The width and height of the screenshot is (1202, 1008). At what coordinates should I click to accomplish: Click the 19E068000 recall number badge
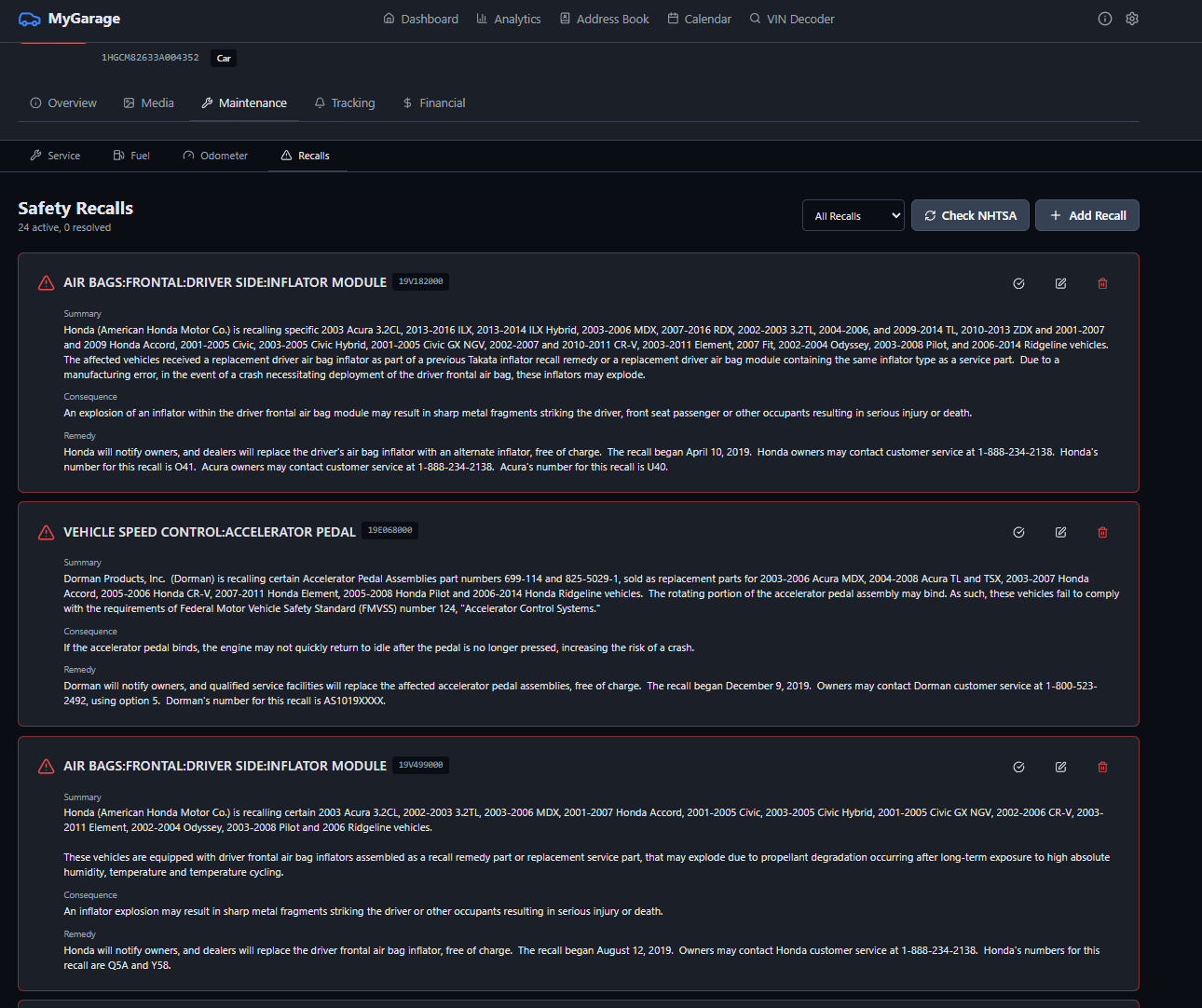pos(389,530)
